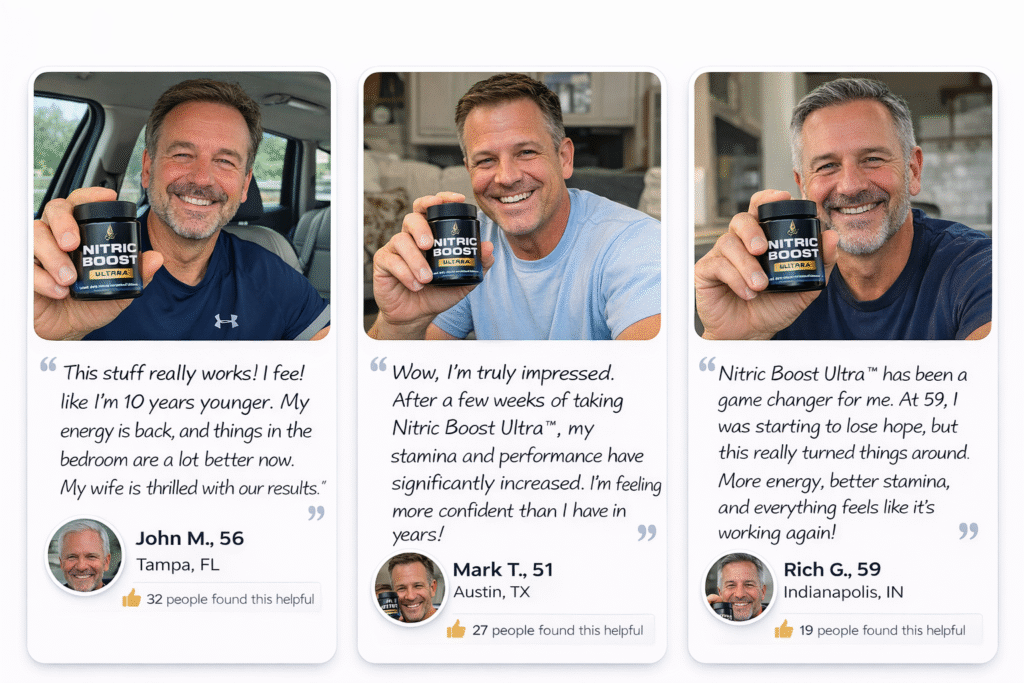Click thumbs-up icon on Rich G.'s review
1024x683 pixels.
pos(784,629)
